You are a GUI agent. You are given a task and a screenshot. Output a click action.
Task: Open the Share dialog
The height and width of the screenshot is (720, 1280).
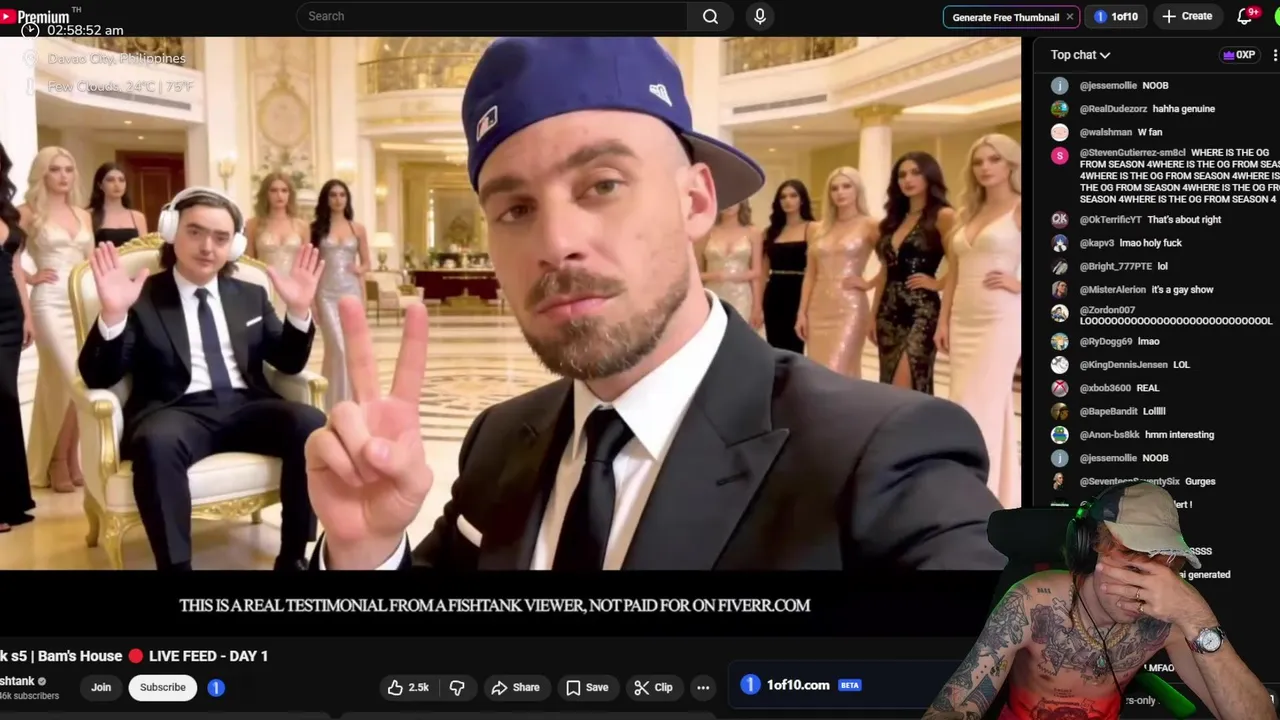pos(515,687)
